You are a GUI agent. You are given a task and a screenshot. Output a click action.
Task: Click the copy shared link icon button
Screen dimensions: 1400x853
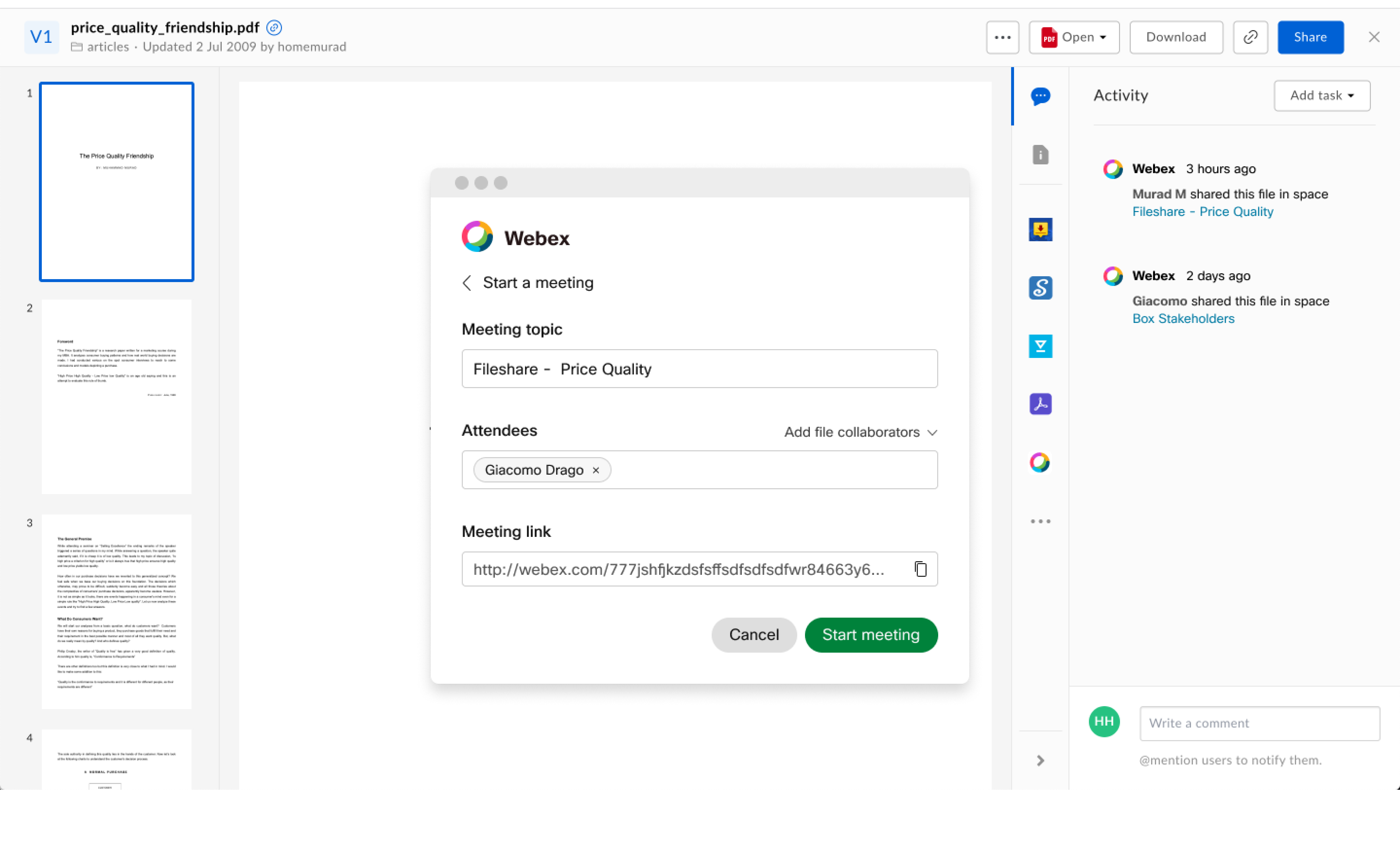1250,37
